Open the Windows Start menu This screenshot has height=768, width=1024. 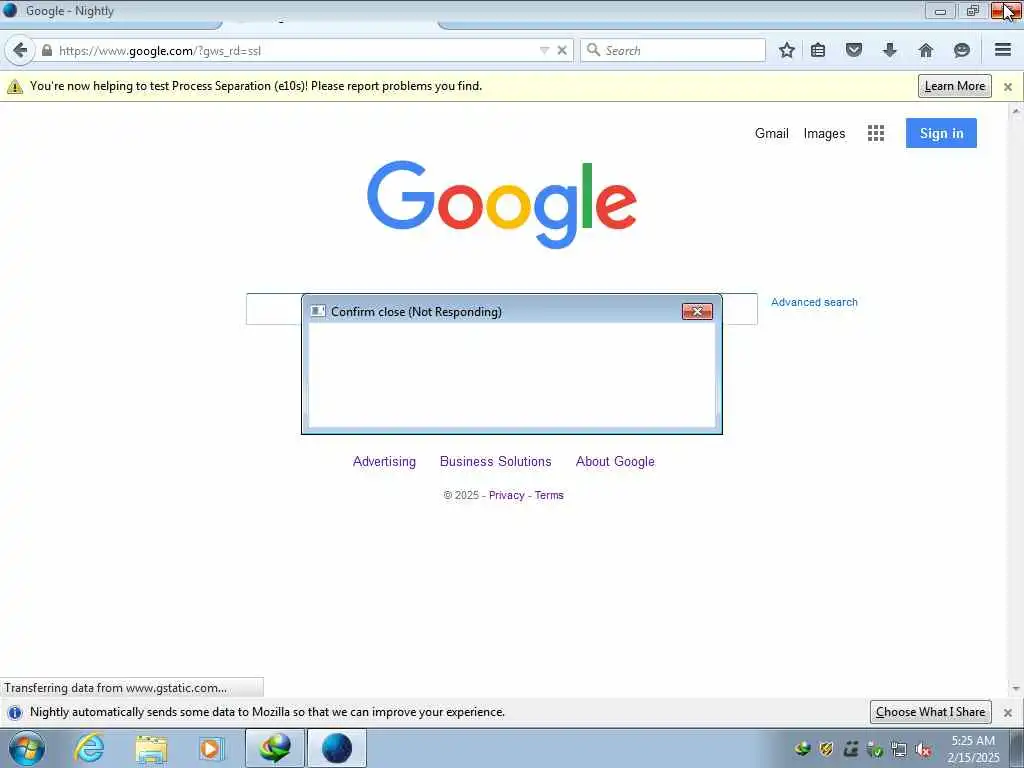[x=27, y=748]
